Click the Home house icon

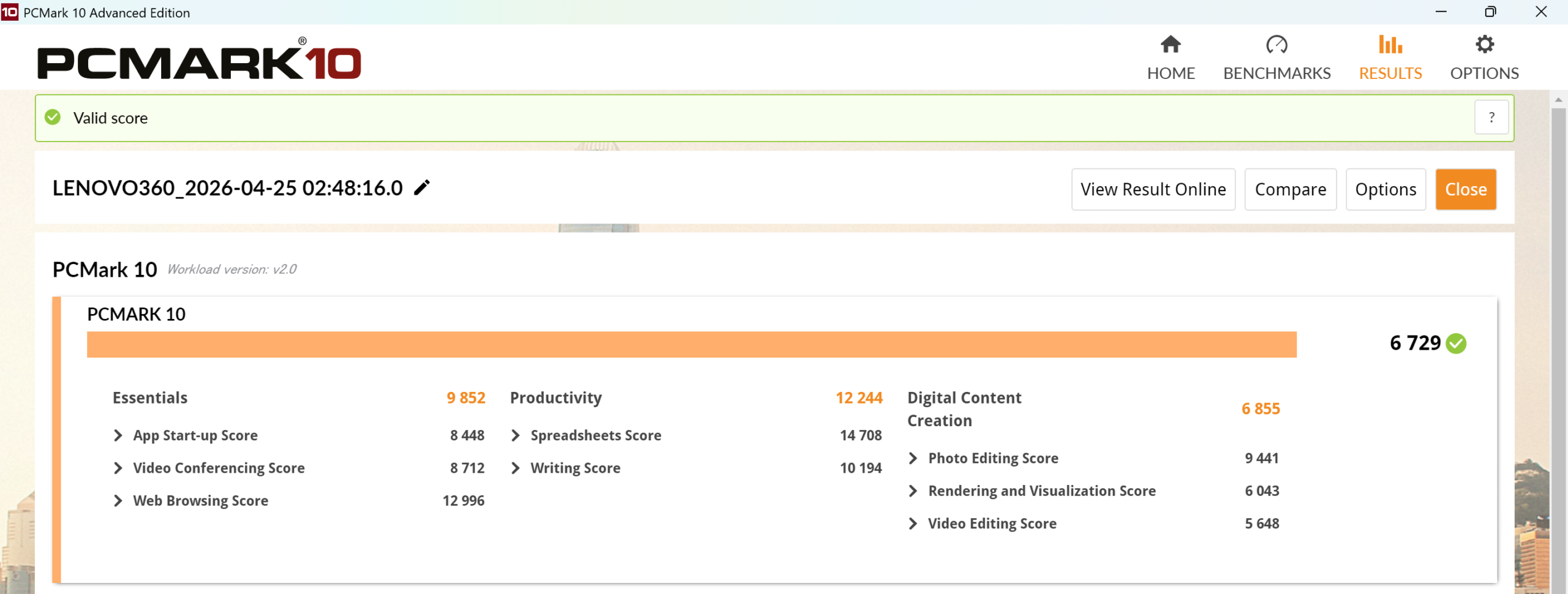pyautogui.click(x=1170, y=44)
